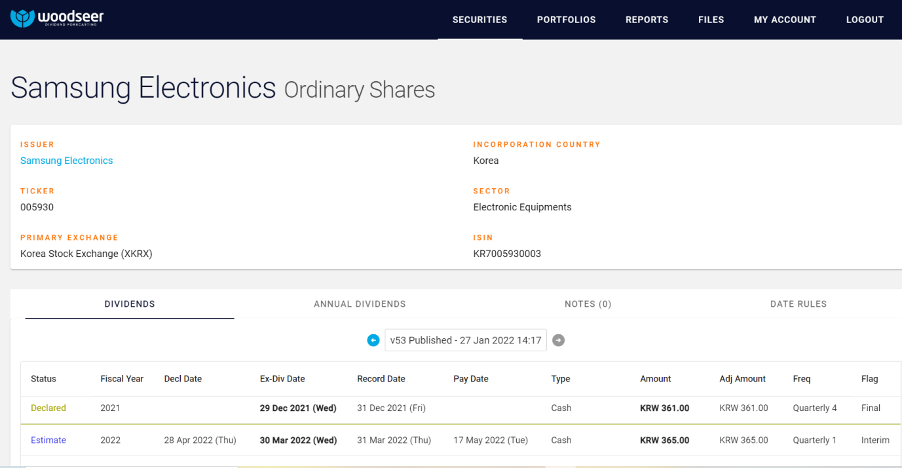The width and height of the screenshot is (902, 468).
Task: Click the Interim flag cell
Action: coord(875,440)
